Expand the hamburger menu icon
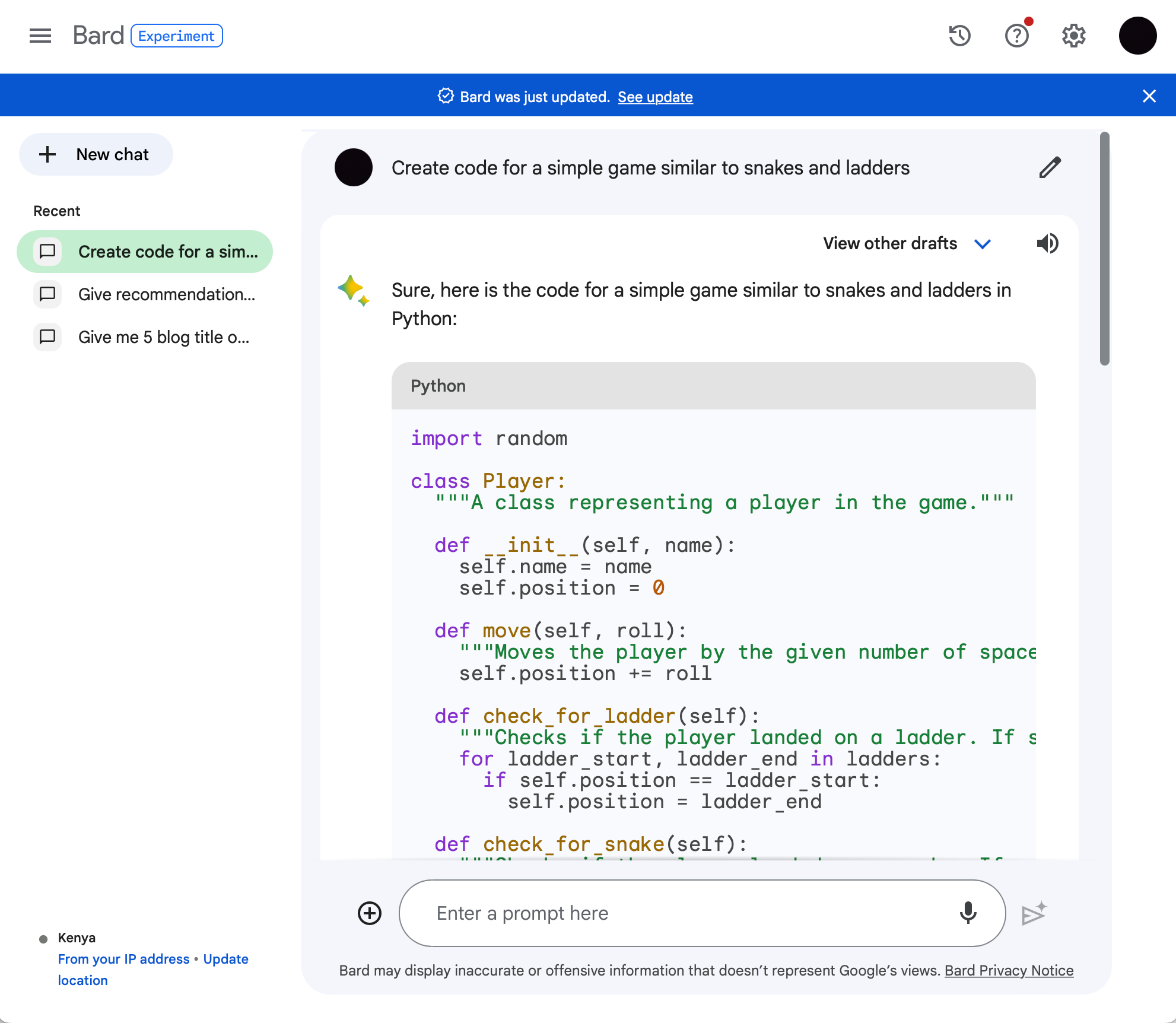This screenshot has height=1023, width=1176. pos(40,35)
